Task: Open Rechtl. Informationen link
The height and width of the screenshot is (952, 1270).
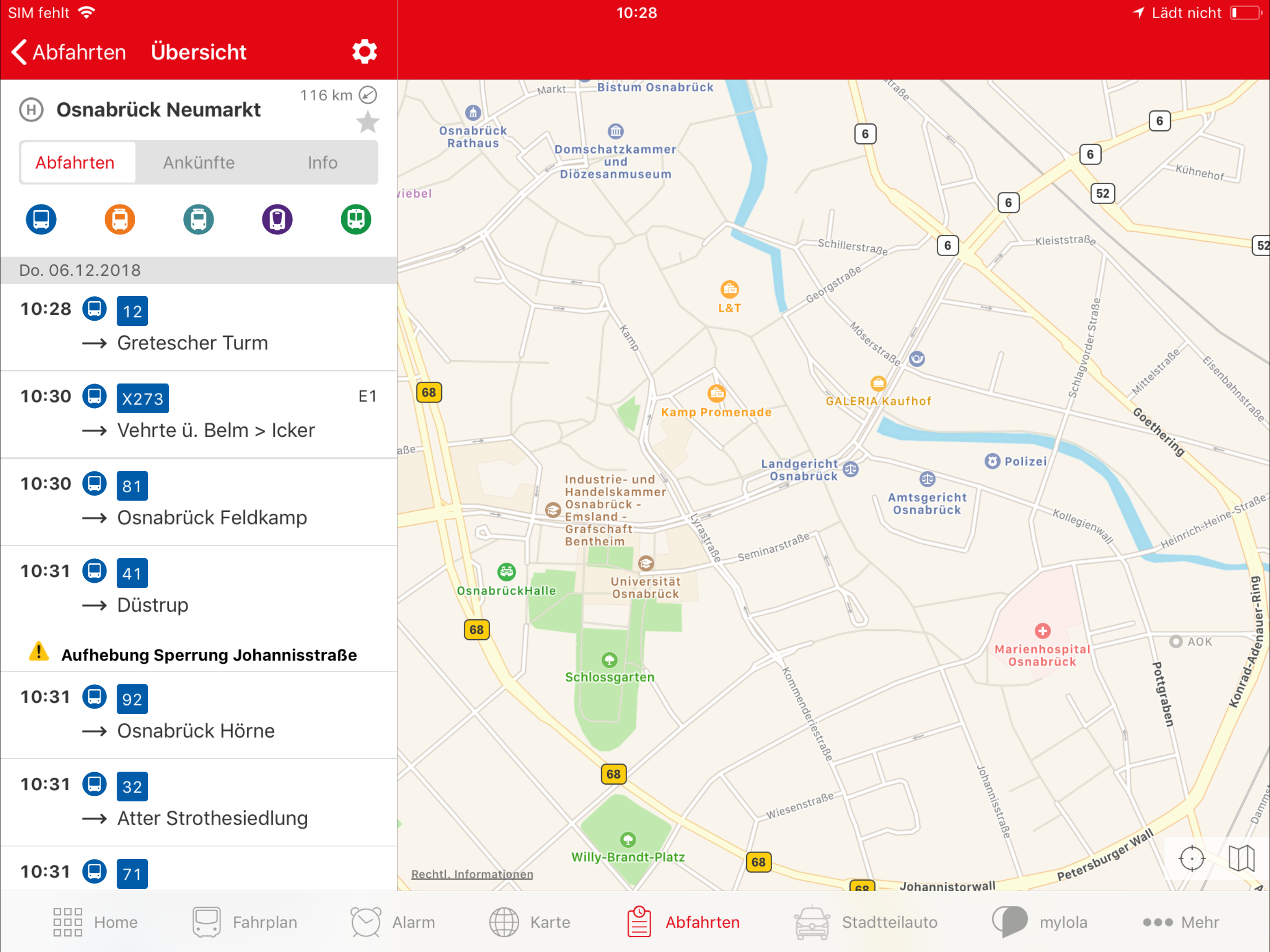Action: point(472,874)
